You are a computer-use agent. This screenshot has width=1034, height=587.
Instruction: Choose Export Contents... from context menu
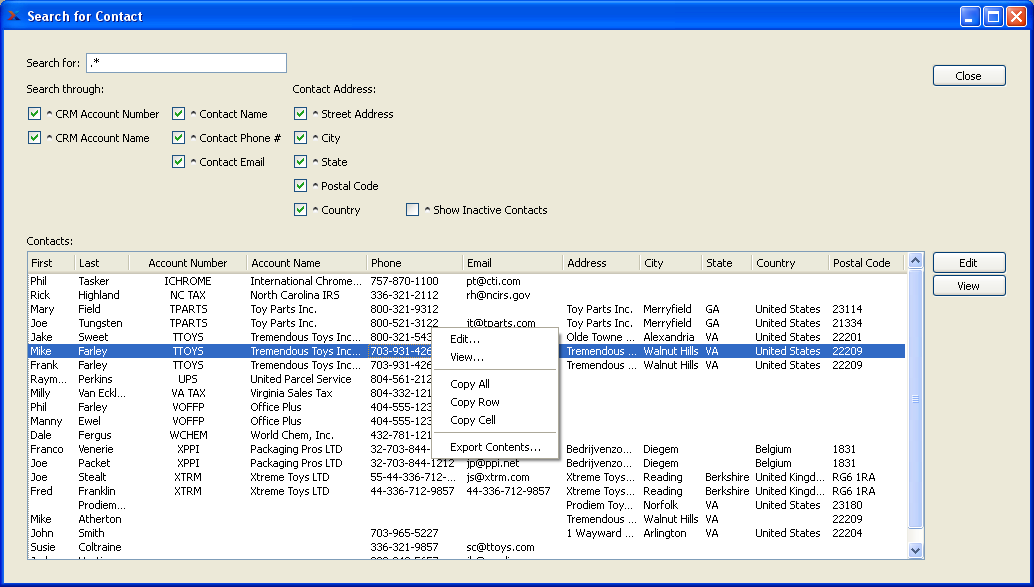495,447
